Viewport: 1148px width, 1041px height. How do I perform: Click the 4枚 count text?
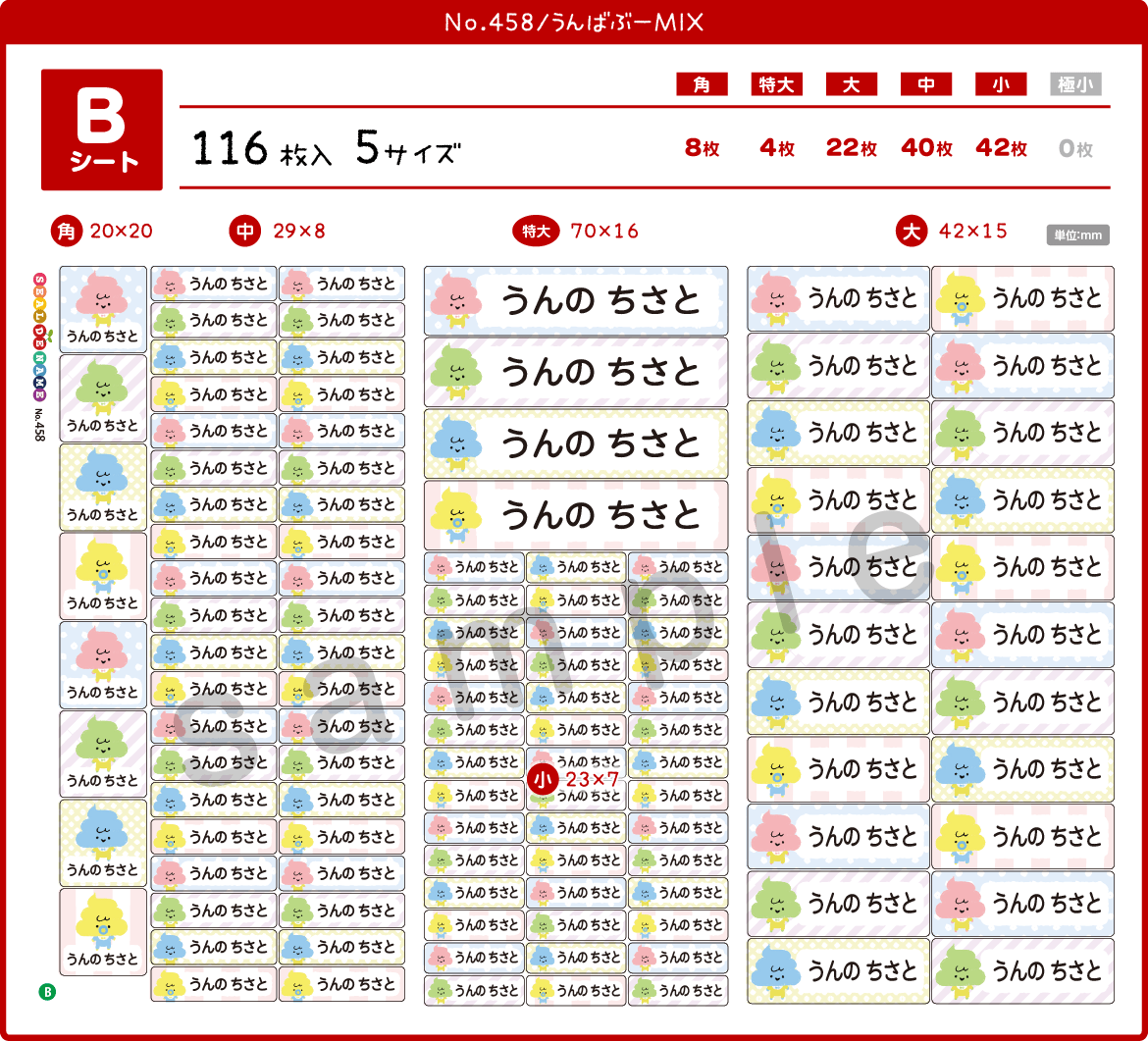[x=777, y=148]
